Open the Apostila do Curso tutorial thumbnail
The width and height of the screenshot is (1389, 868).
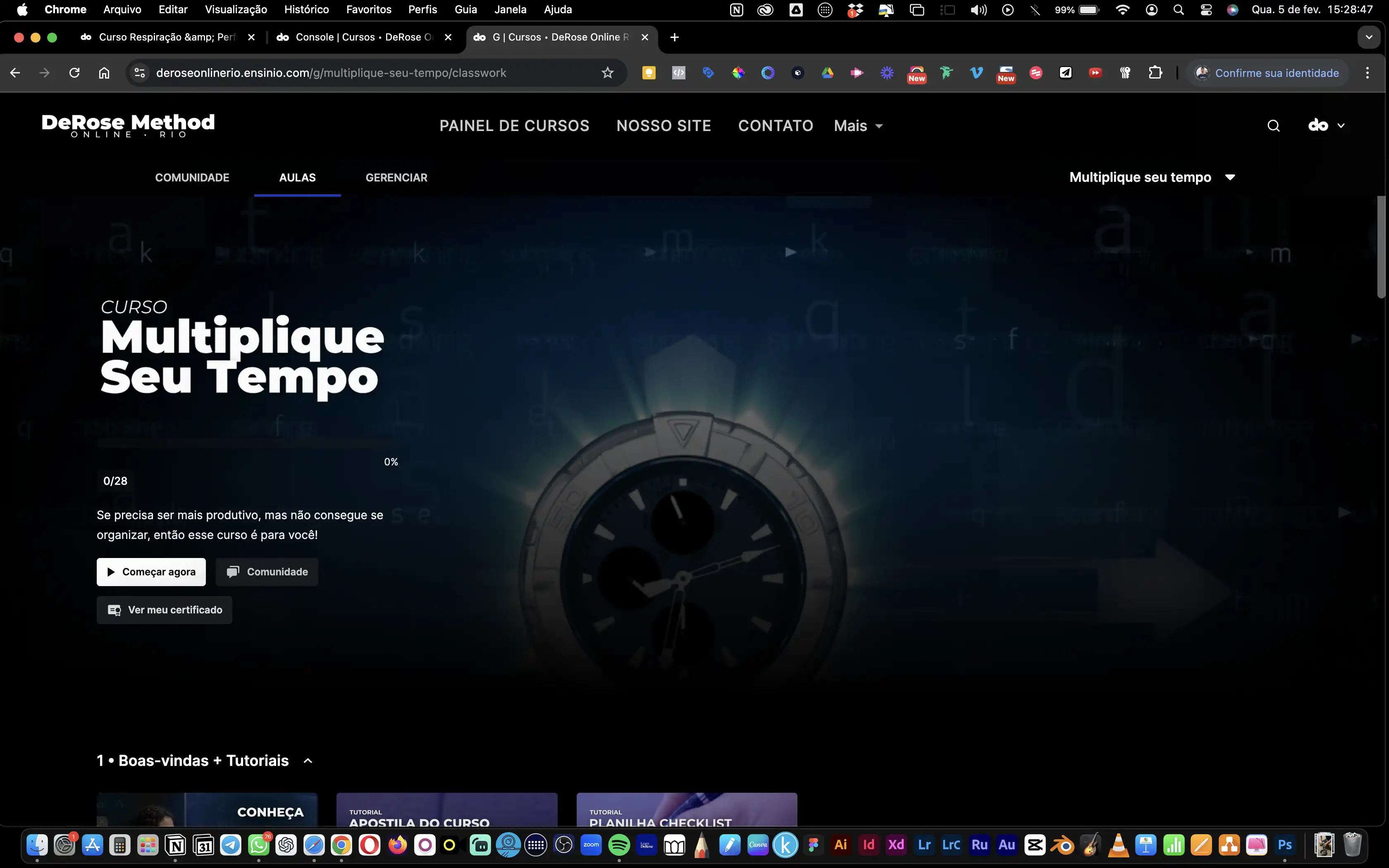coord(446,809)
